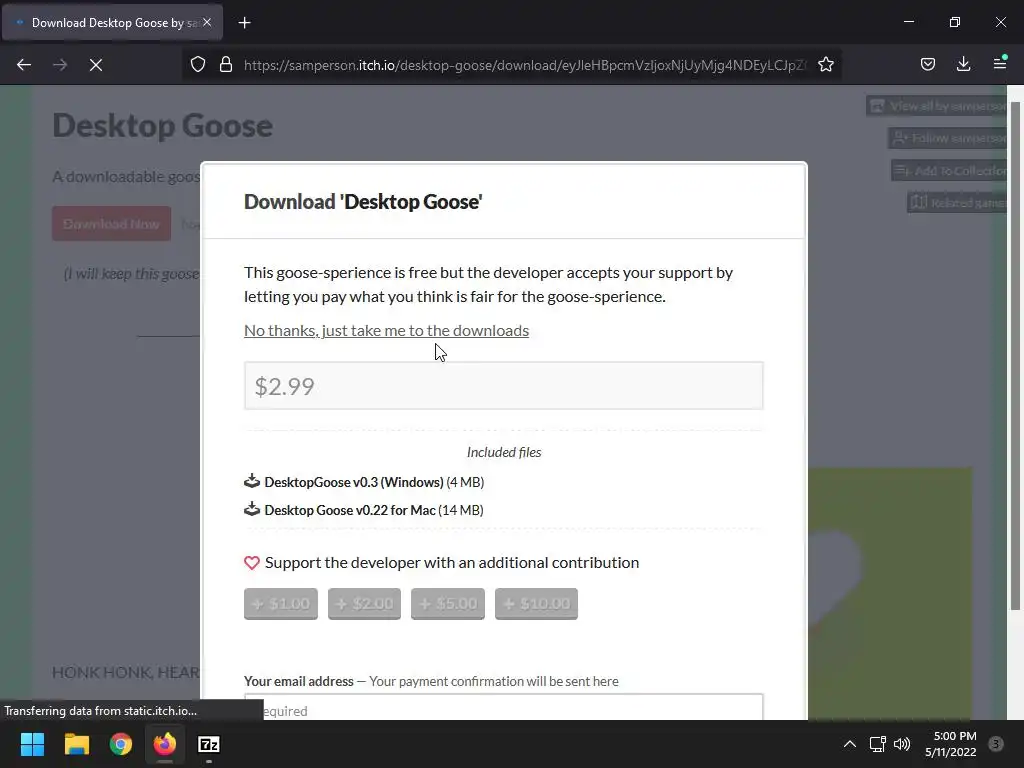View site security padlock info
Image resolution: width=1024 pixels, height=768 pixels.
coord(226,65)
